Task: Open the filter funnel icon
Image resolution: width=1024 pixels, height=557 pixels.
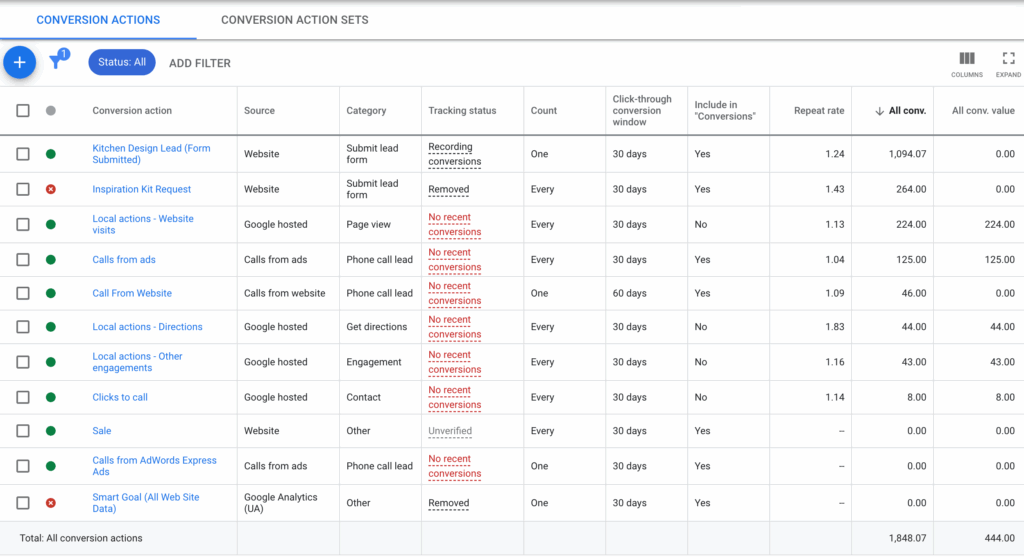Action: point(56,62)
